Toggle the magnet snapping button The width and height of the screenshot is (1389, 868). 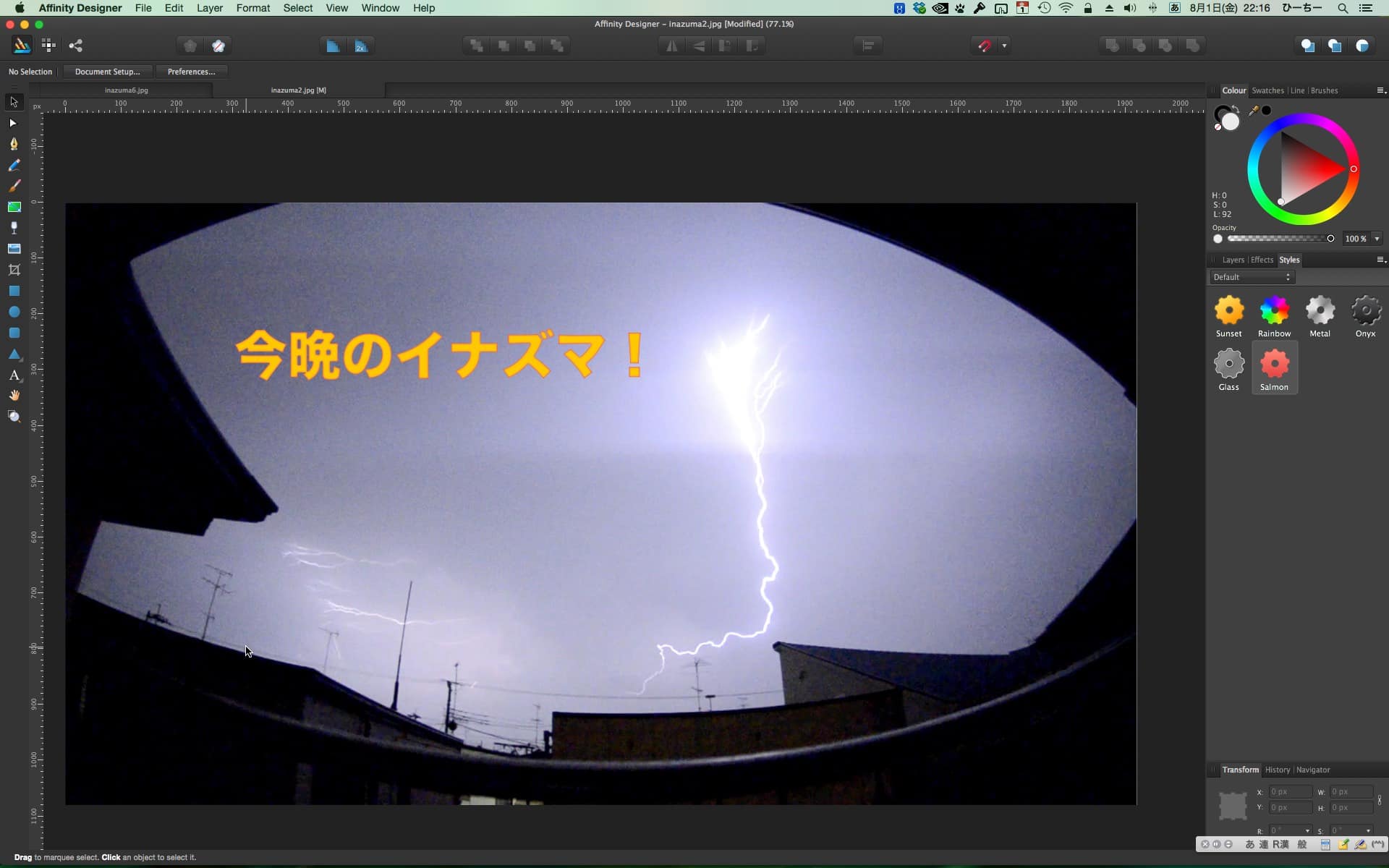[x=985, y=46]
